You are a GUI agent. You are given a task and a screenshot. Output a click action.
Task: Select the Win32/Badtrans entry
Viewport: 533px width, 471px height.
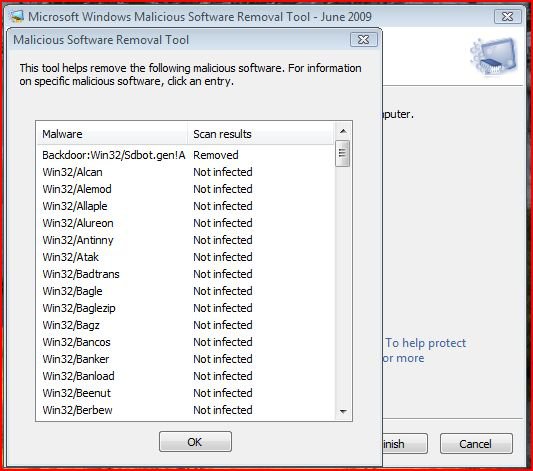pos(185,274)
